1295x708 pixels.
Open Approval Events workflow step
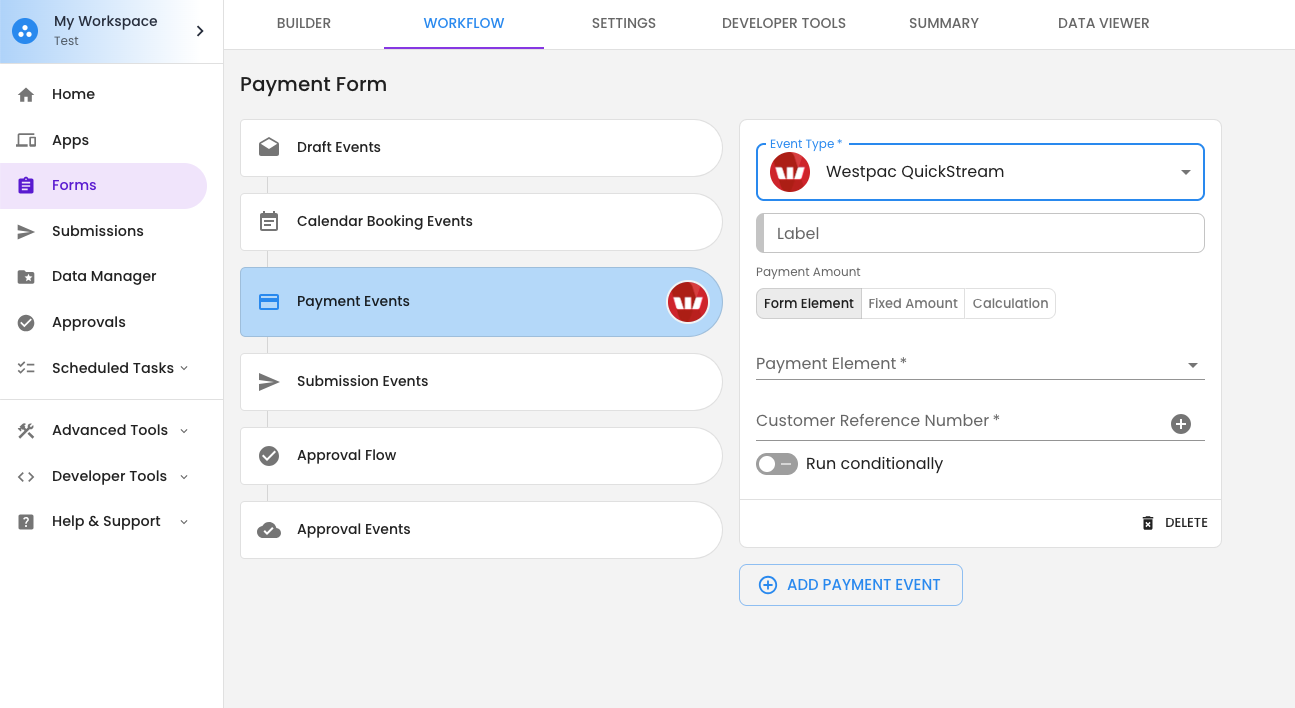(x=481, y=530)
